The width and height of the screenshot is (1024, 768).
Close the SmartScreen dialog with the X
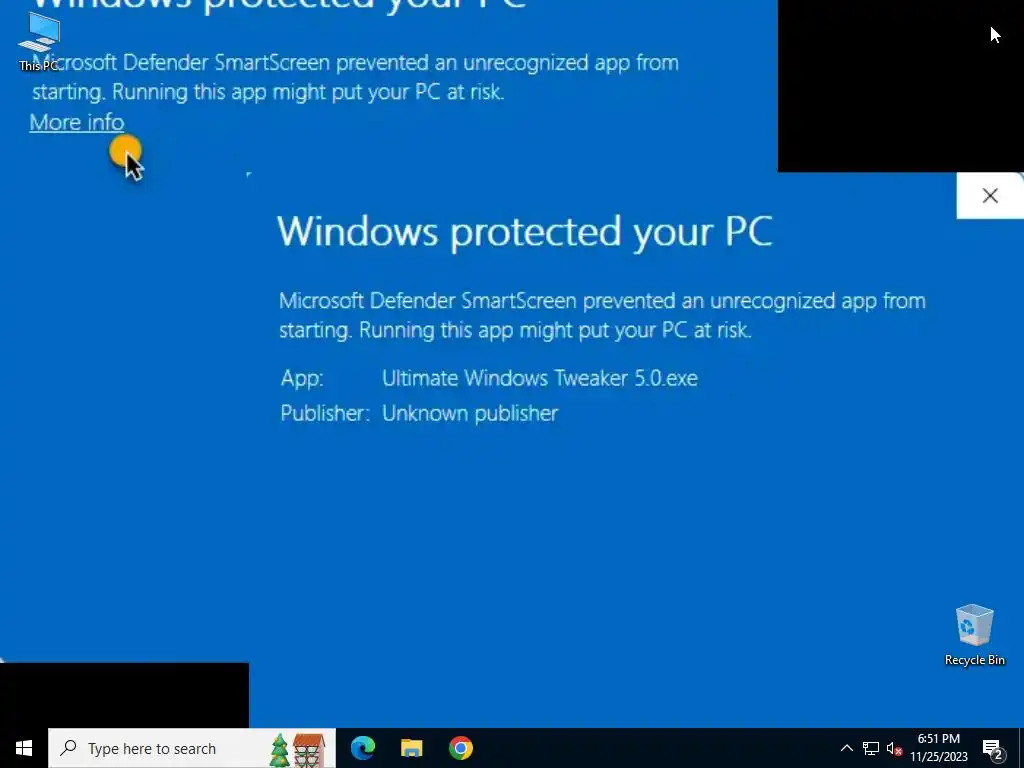[x=990, y=195]
